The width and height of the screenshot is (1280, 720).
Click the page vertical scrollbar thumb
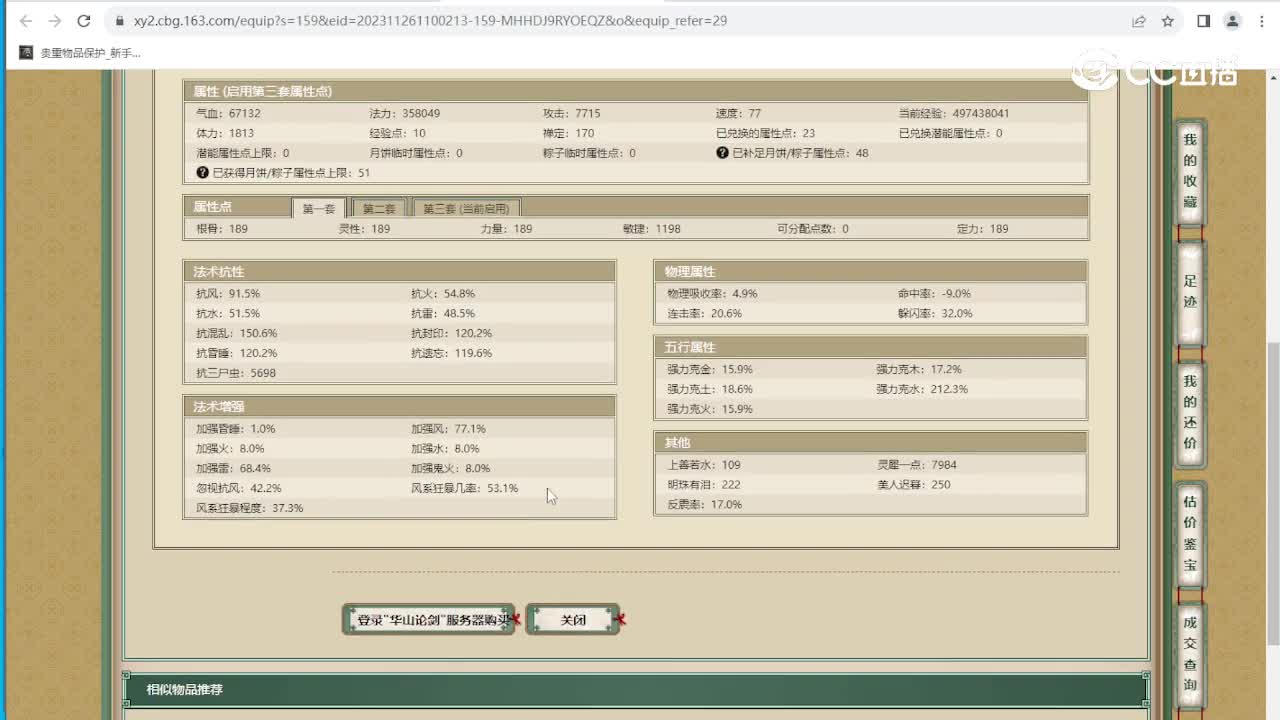pos(1273,493)
